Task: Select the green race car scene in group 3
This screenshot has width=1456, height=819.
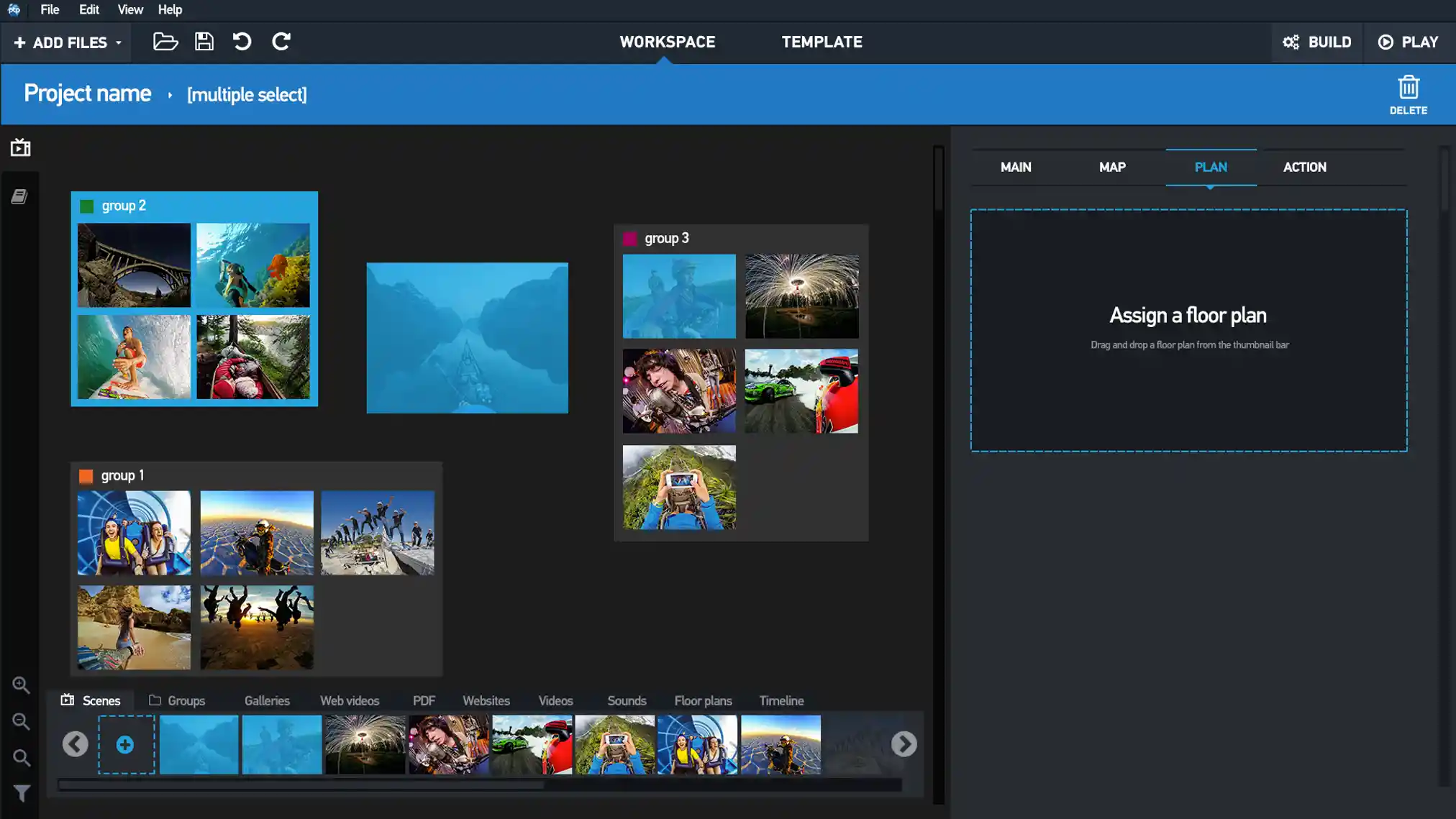Action: pyautogui.click(x=801, y=391)
